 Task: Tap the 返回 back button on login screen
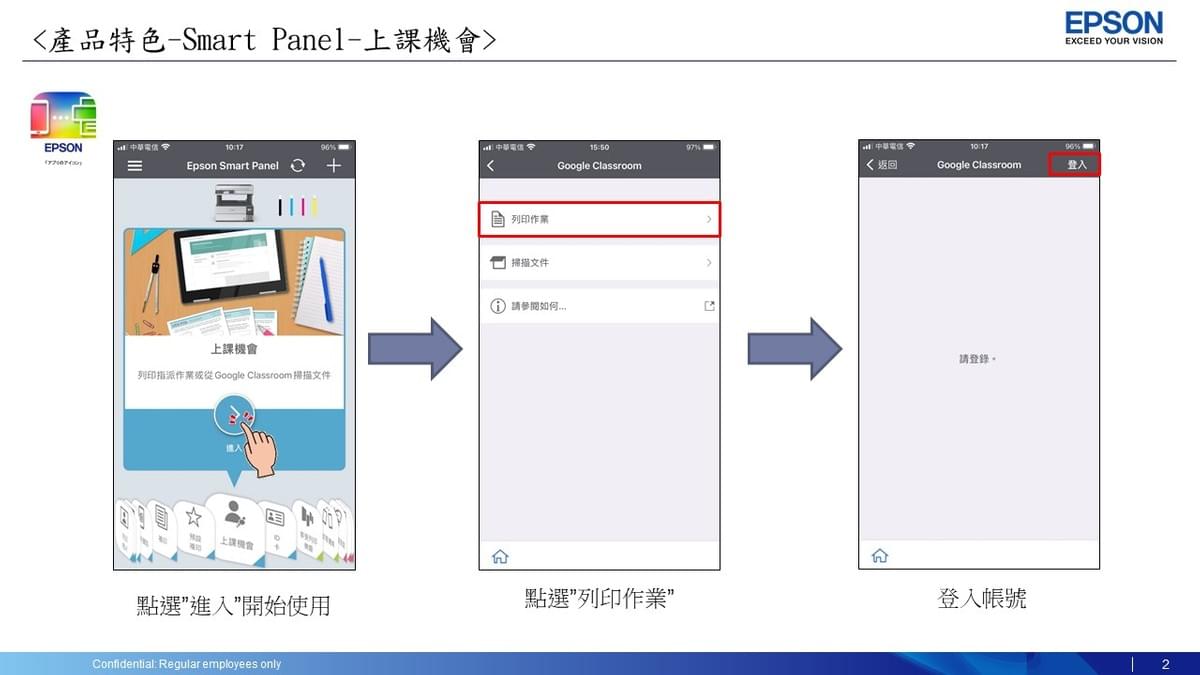(882, 165)
